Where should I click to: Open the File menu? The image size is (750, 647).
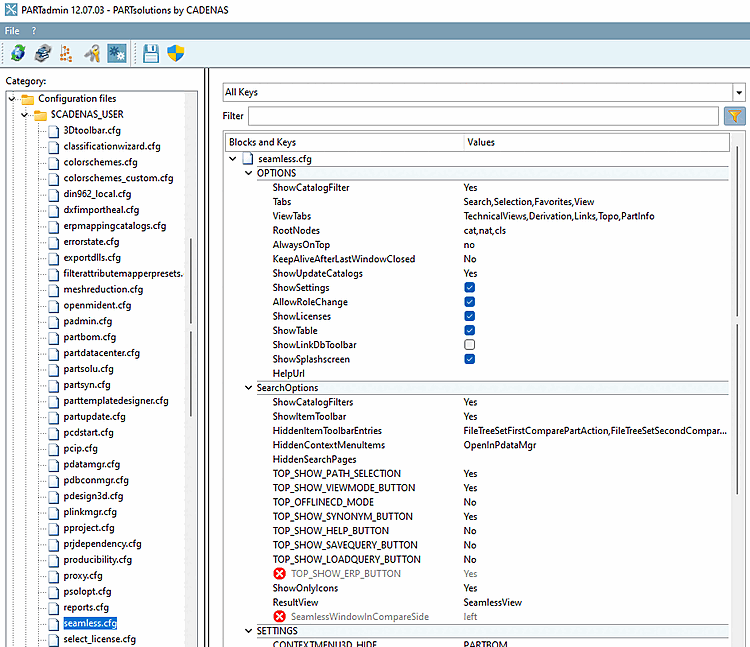click(x=12, y=31)
